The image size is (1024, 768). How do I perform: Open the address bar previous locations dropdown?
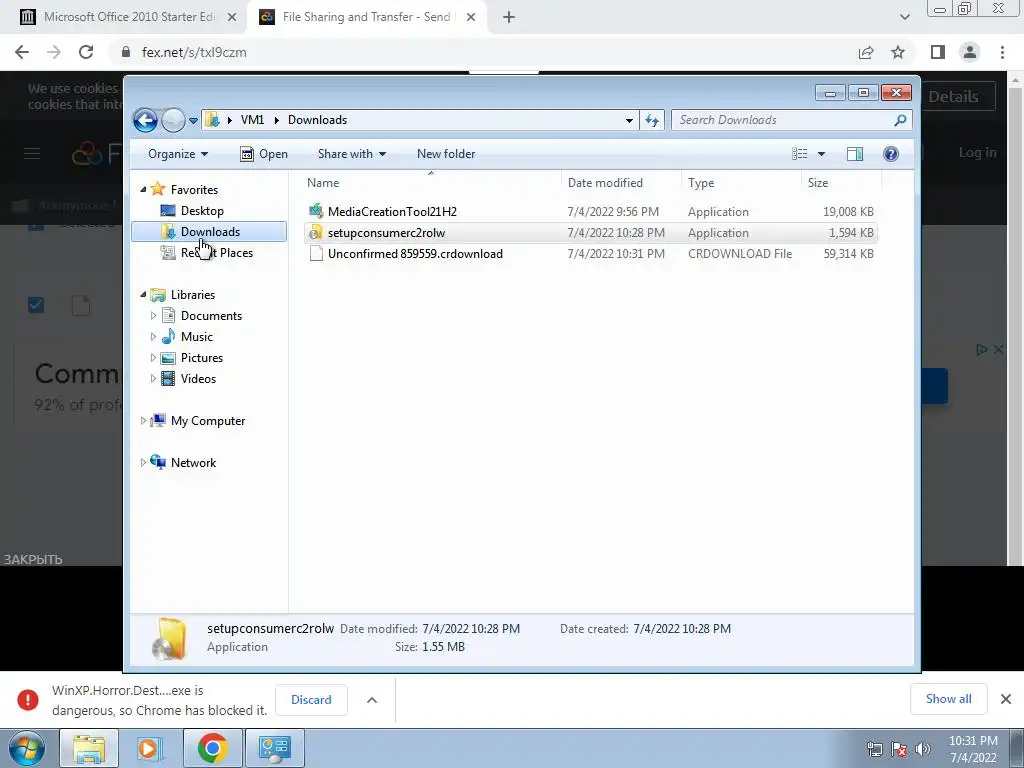tap(629, 120)
